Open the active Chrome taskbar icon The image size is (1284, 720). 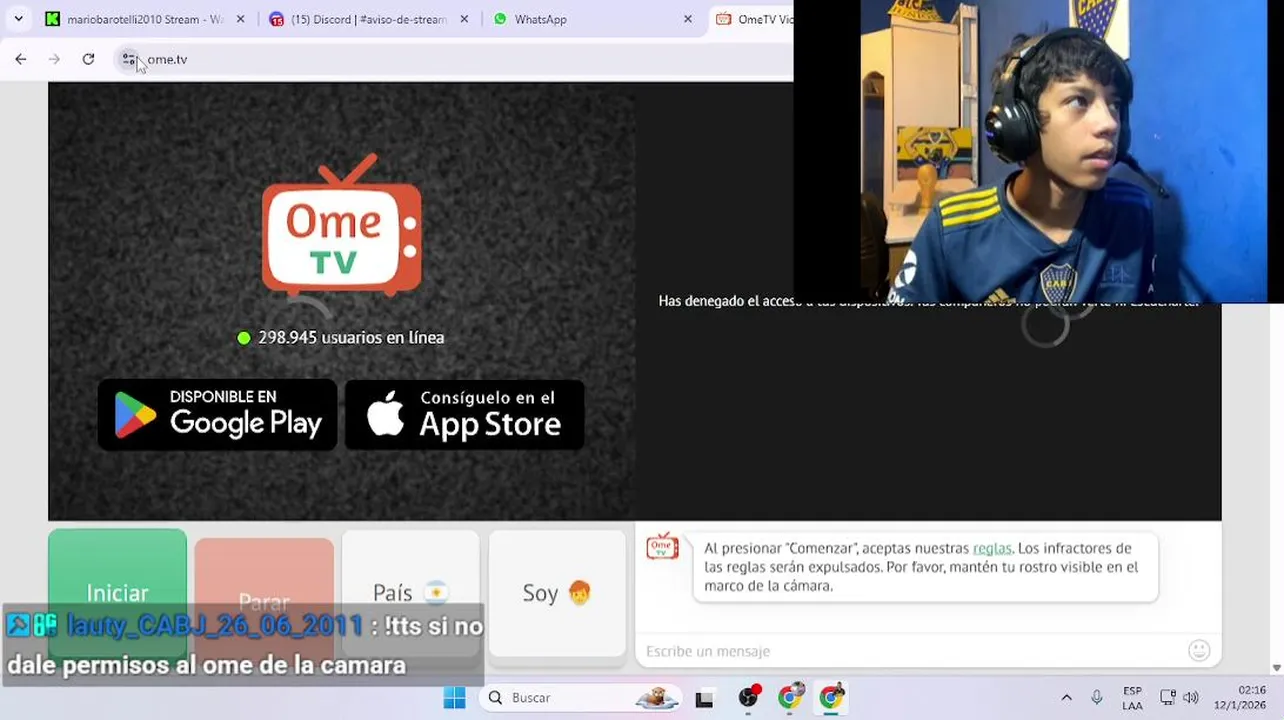point(832,698)
